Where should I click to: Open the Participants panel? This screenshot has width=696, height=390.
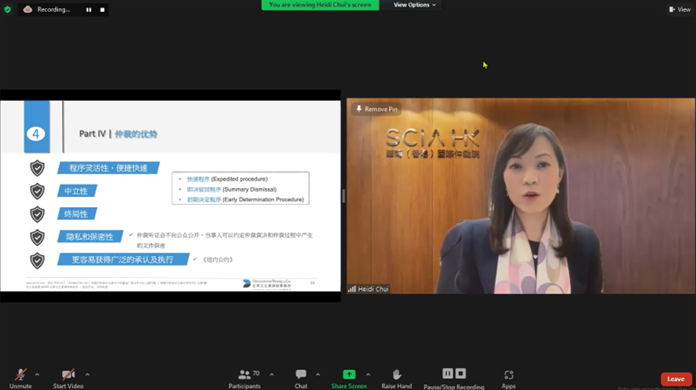[x=245, y=378]
